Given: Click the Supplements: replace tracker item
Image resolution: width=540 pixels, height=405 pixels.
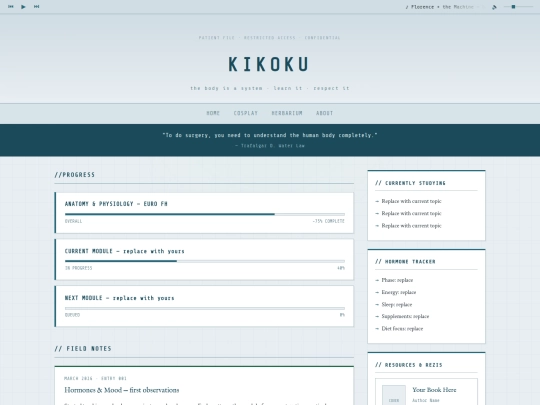Looking at the screenshot, I should [x=405, y=316].
